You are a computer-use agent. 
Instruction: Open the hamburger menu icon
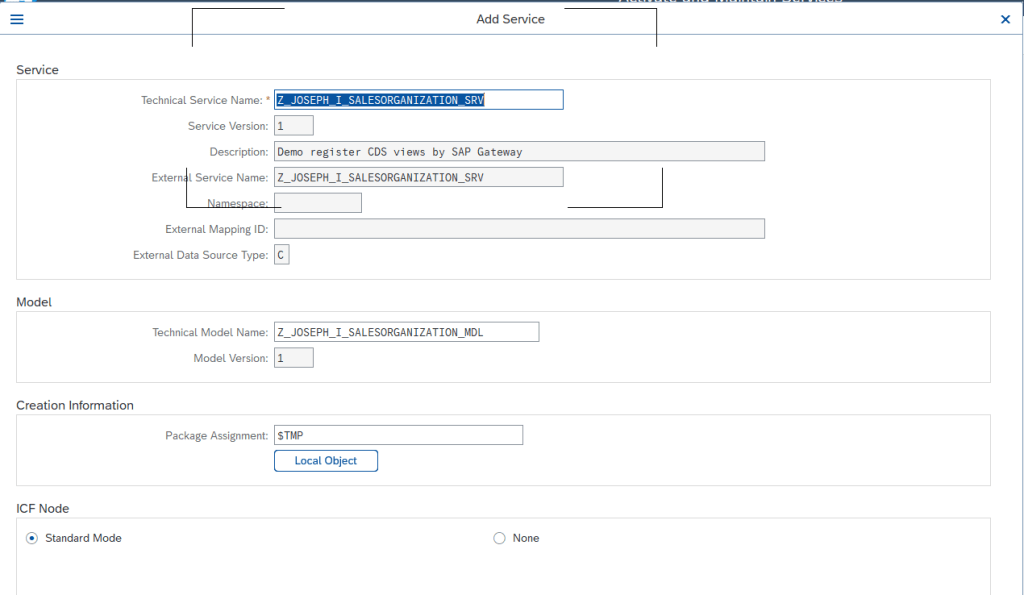pos(17,19)
